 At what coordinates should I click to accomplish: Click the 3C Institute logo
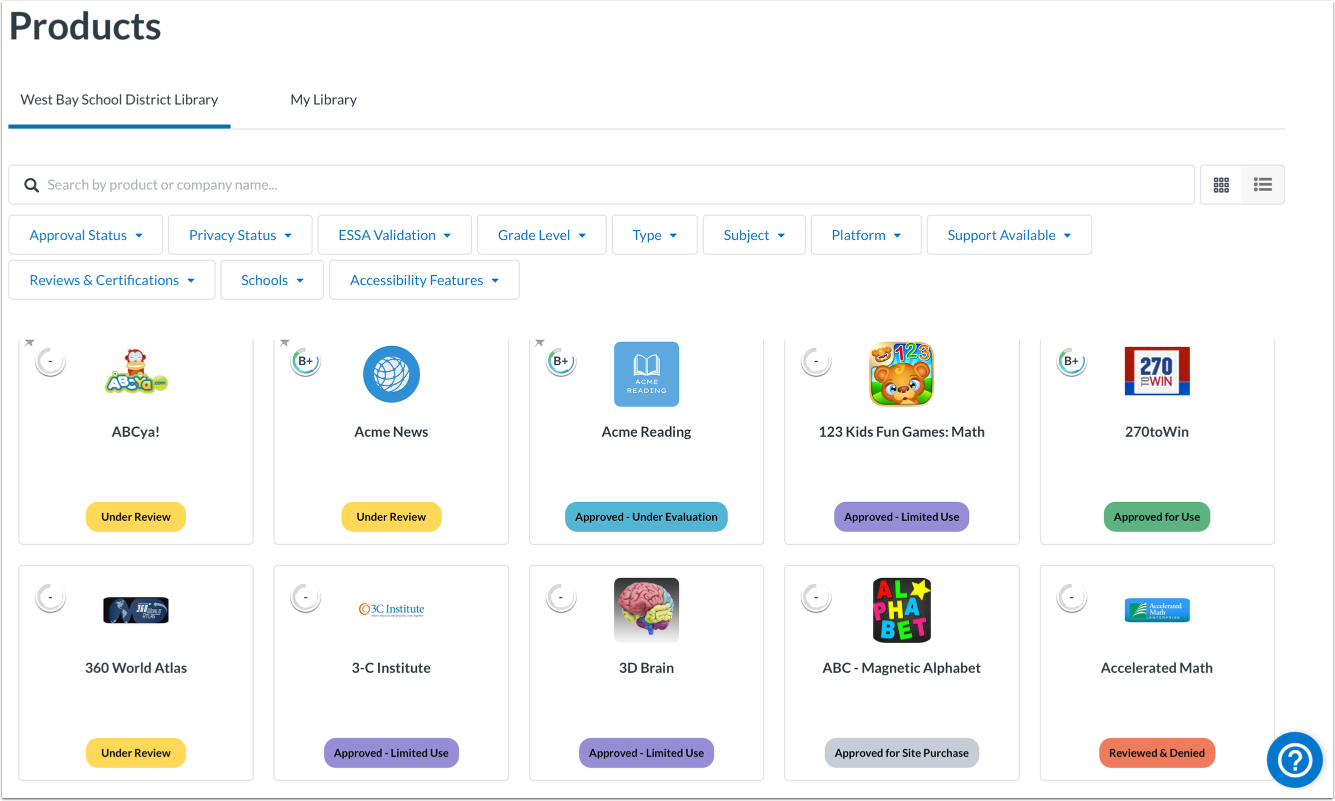391,609
